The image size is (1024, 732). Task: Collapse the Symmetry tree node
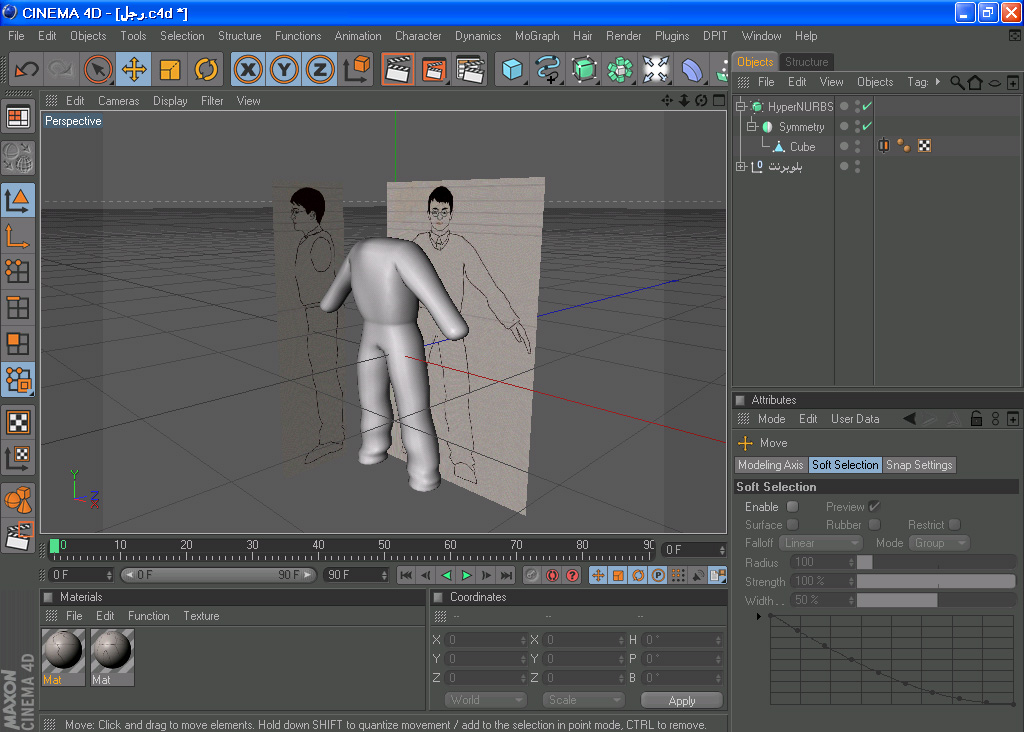point(752,127)
